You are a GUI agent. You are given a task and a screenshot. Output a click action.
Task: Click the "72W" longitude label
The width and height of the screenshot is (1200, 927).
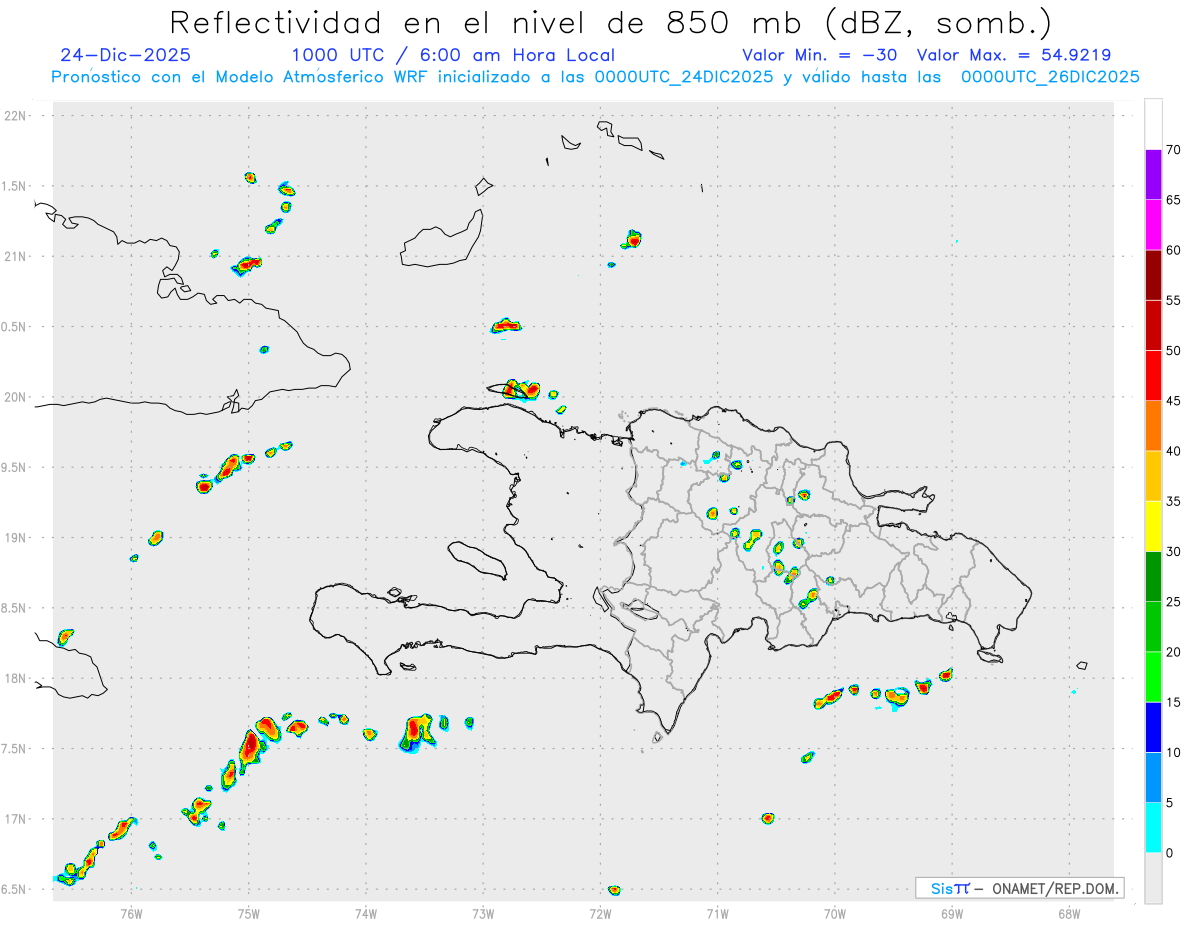600,912
